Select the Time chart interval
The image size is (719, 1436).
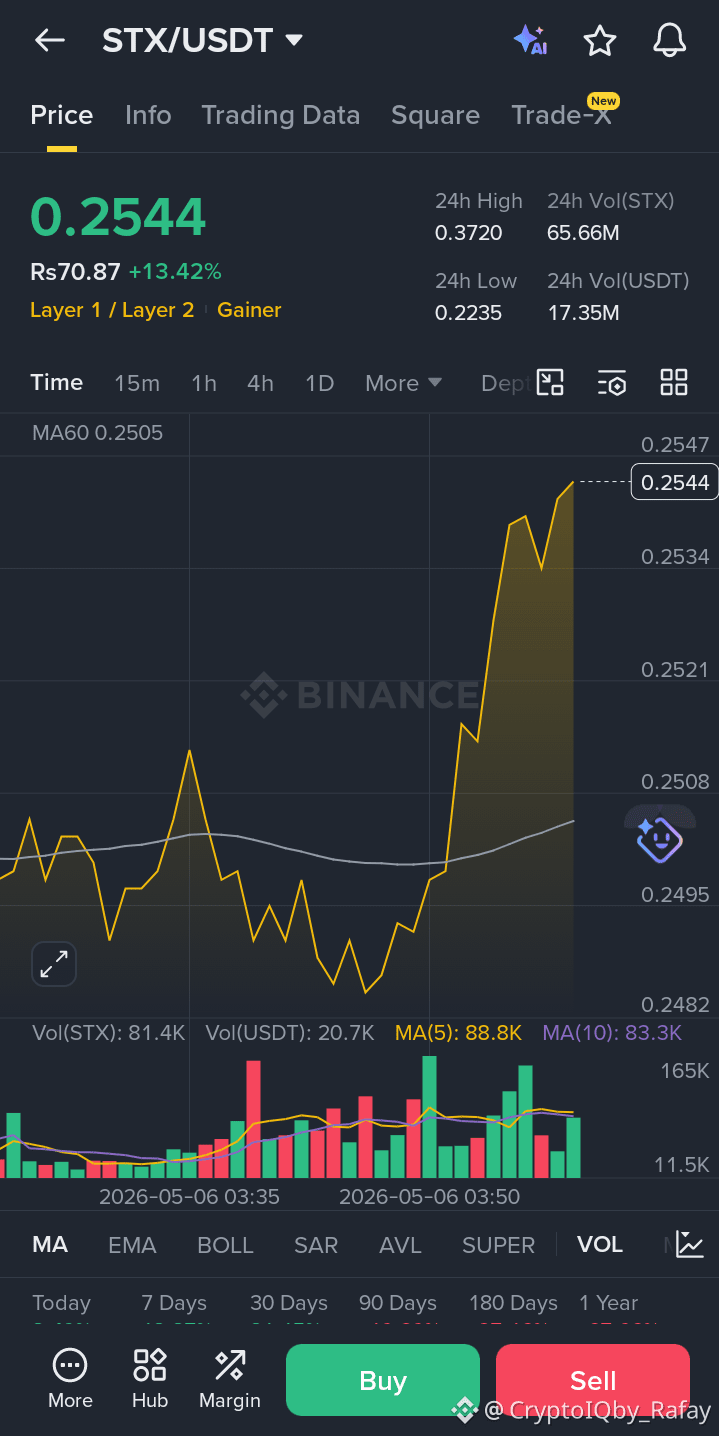[57, 382]
